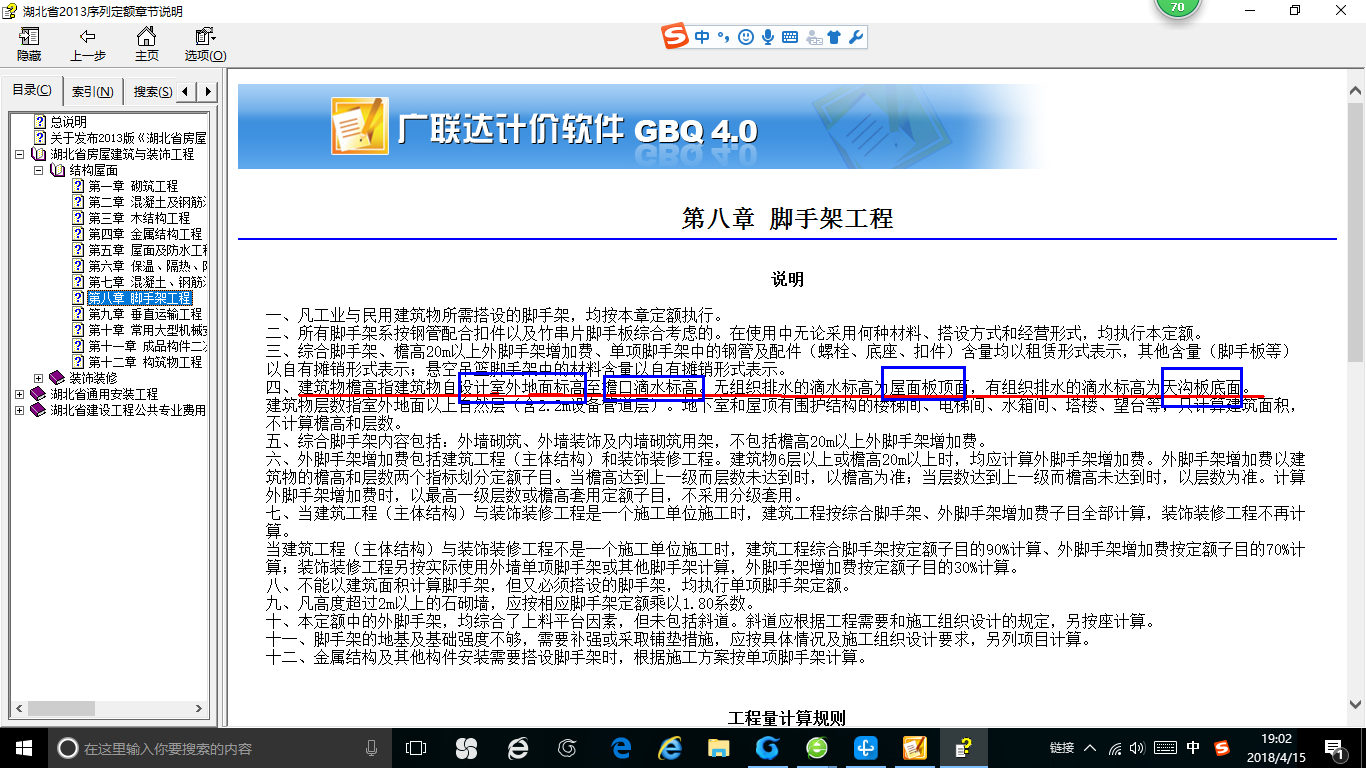The image size is (1366, 768).
Task: Switch to the 搜索(S) search tab
Action: click(152, 92)
